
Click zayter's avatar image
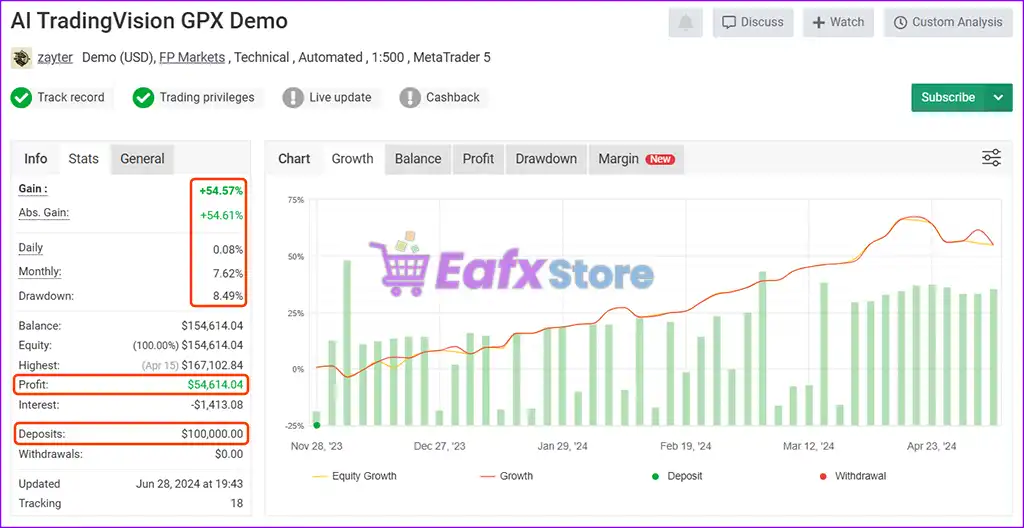coord(22,58)
